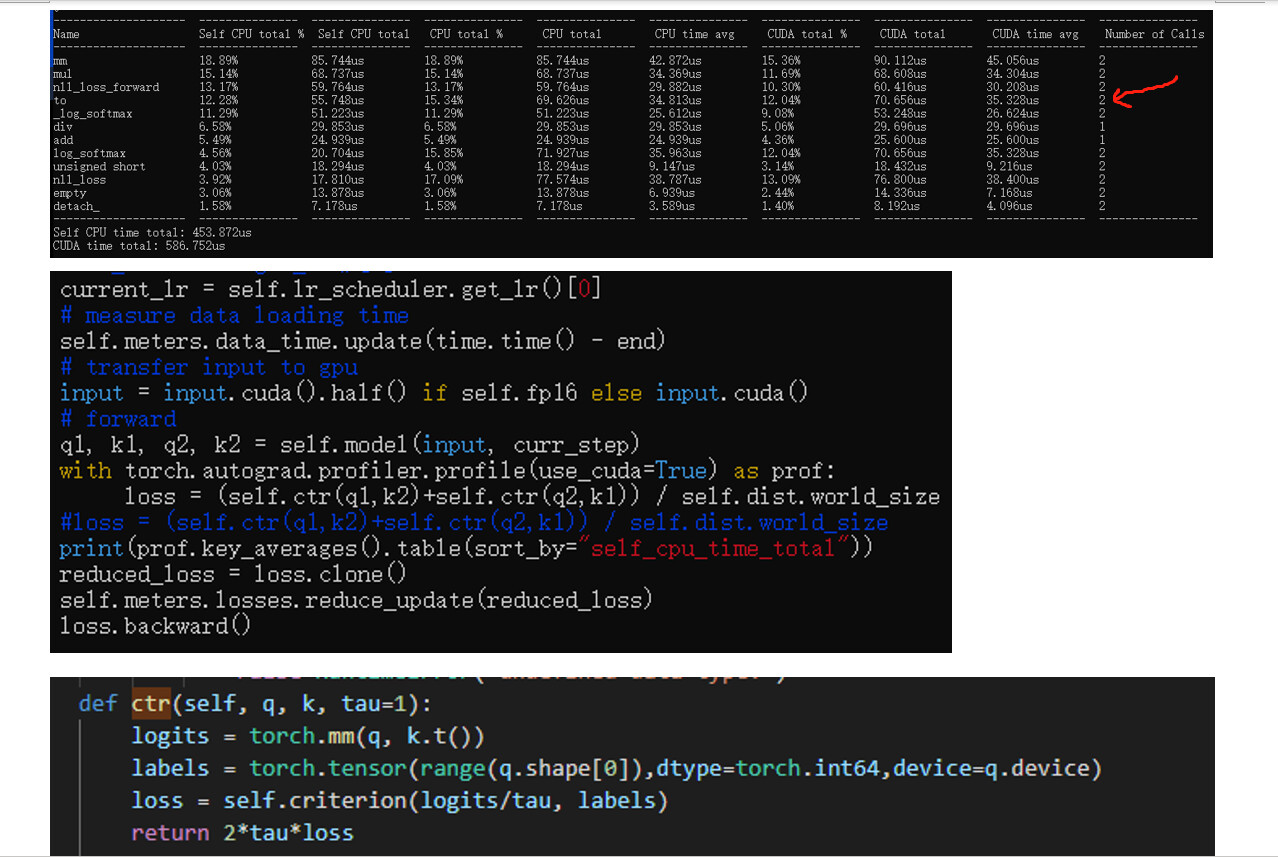The width and height of the screenshot is (1278, 857).
Task: Select the "Self CPU total %" column header
Action: (251, 35)
